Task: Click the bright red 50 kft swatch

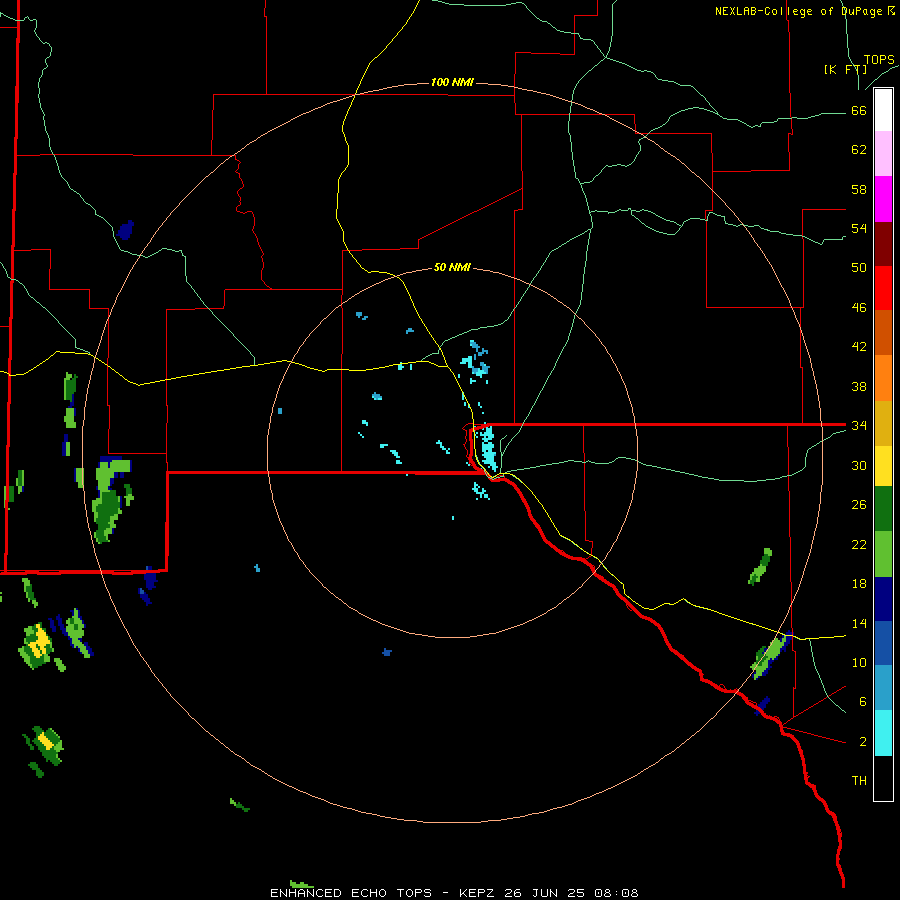Action: (x=883, y=288)
